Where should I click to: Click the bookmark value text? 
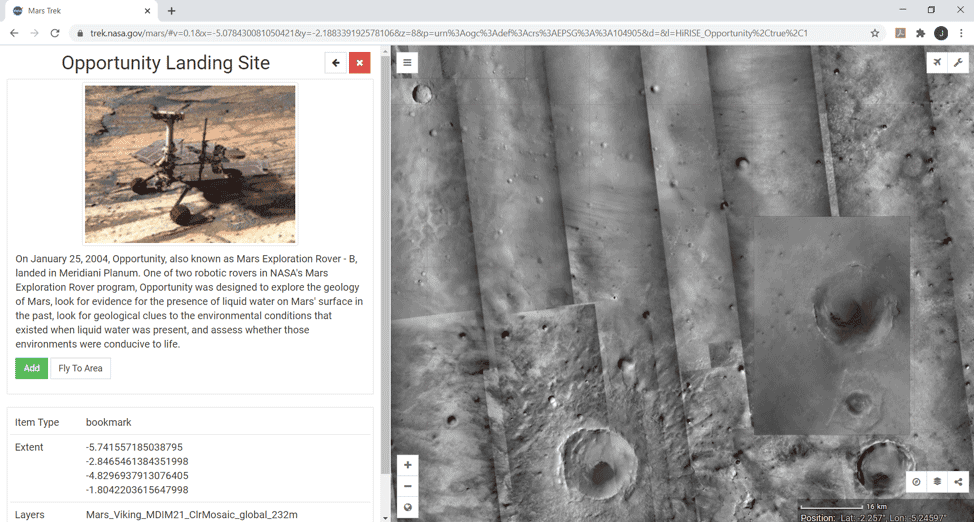click(109, 423)
